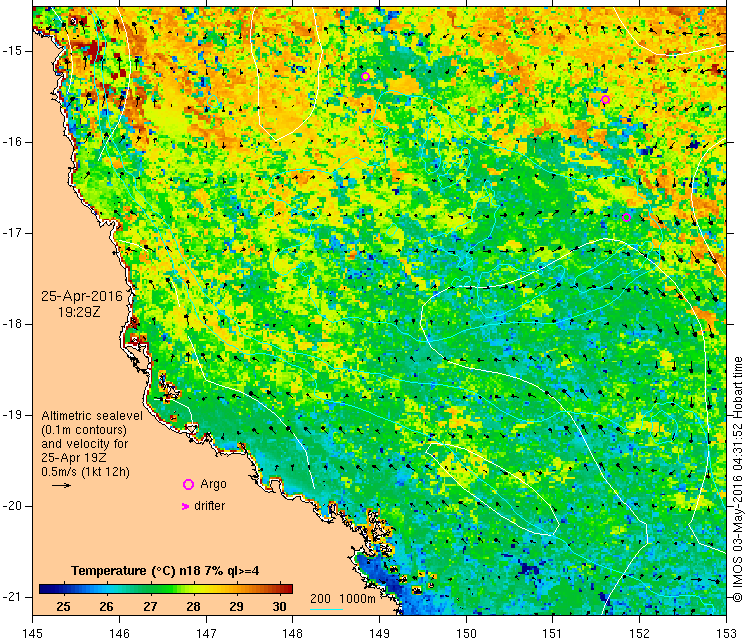Click the '0.5m/s (1kt 12h)' text
750x640 pixels.
point(85,472)
